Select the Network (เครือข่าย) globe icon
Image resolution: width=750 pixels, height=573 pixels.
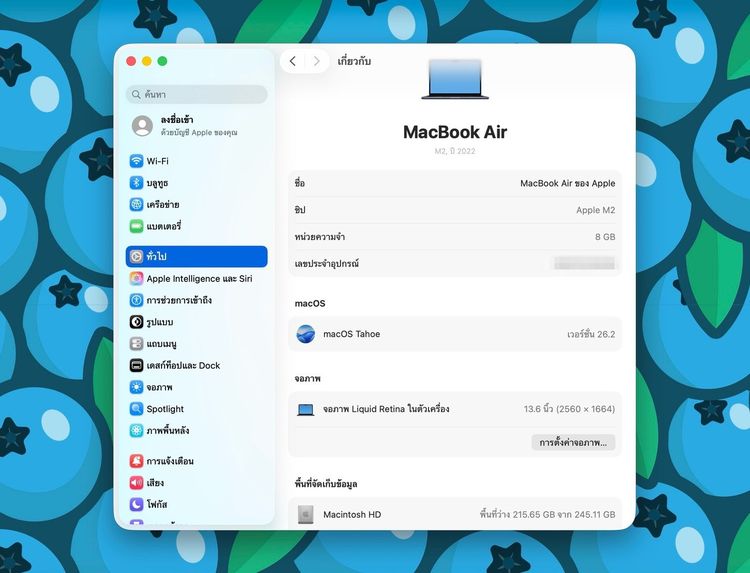[136, 204]
